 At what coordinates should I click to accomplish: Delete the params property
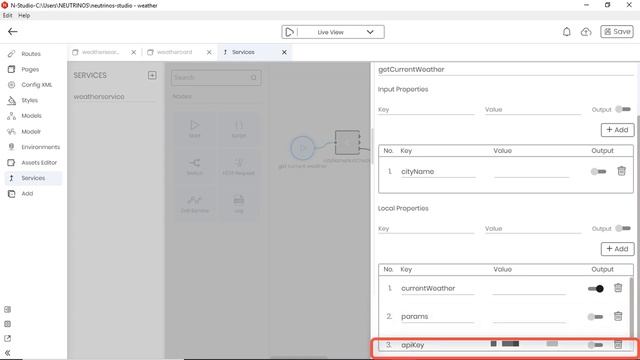coord(618,316)
